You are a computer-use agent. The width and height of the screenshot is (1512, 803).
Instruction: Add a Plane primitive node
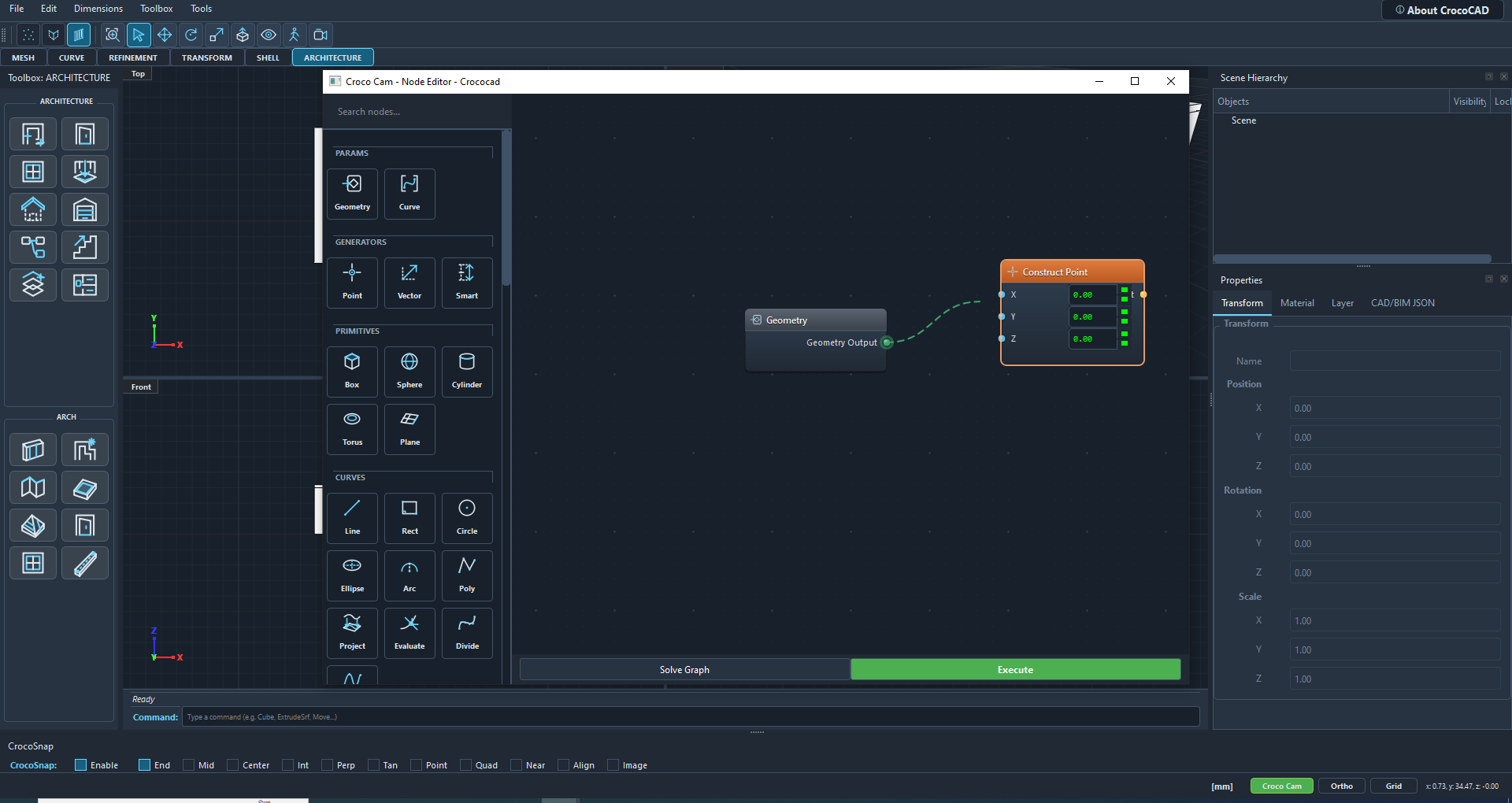tap(409, 429)
